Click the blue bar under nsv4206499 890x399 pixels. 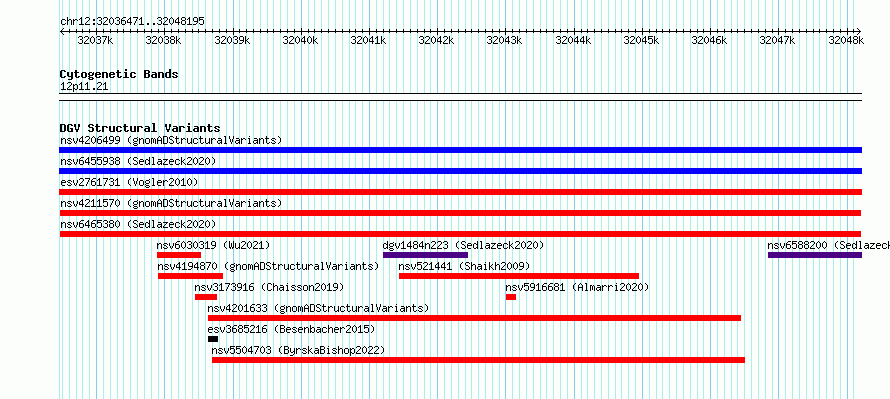click(x=460, y=150)
